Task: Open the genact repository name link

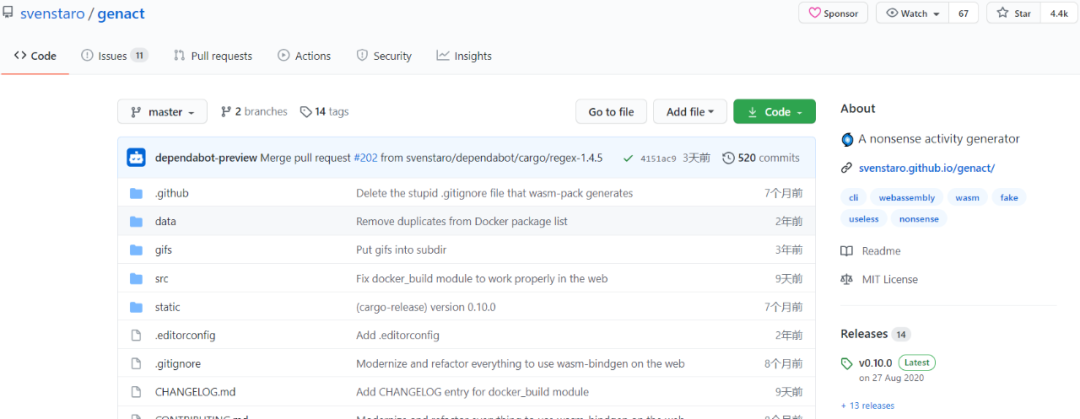Action: pos(121,14)
